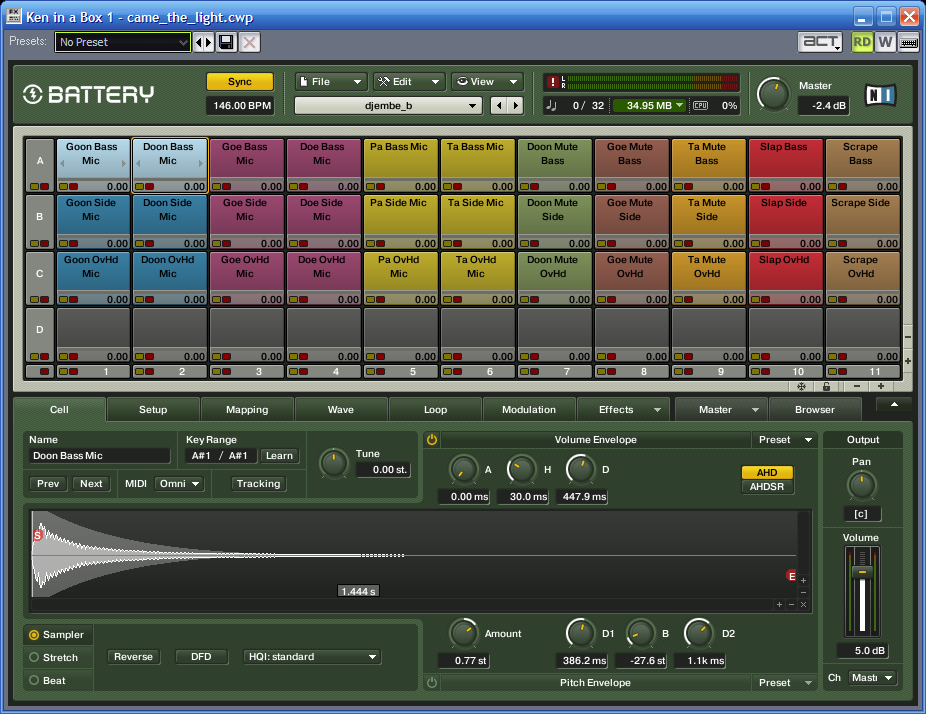
Task: Select the Goon Bass Mic cell
Action: [x=93, y=165]
